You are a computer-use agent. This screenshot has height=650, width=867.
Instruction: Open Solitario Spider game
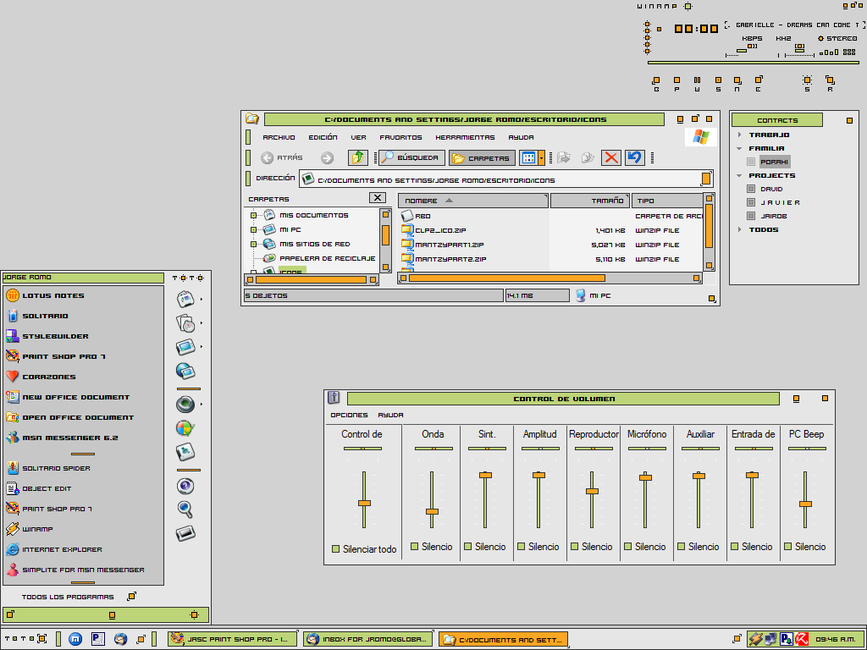point(48,468)
